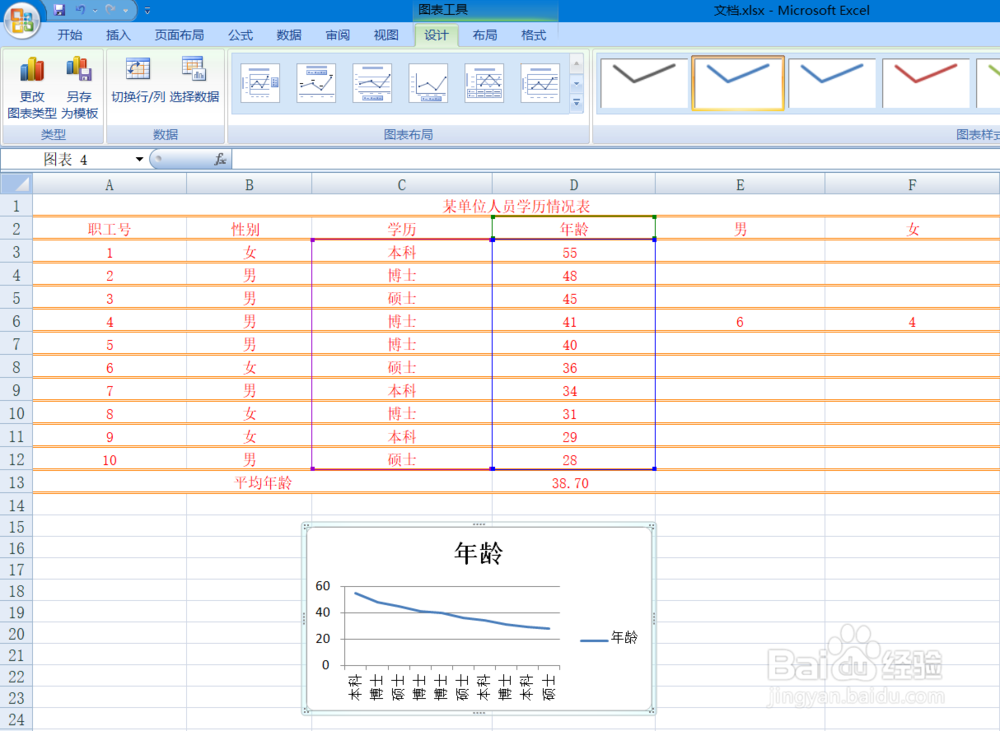Select row 2 header

(17, 228)
